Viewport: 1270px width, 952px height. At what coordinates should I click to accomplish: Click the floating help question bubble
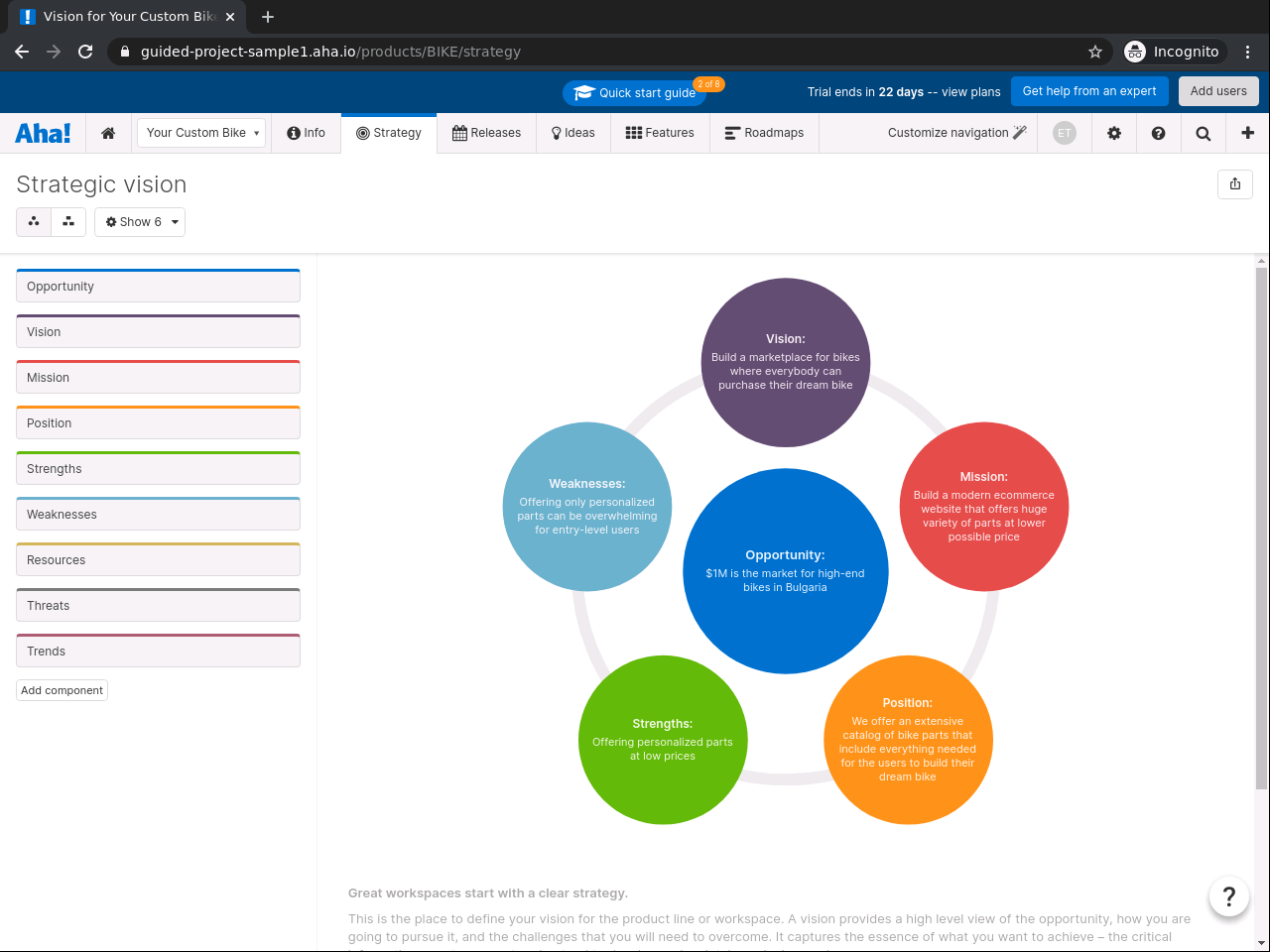click(x=1229, y=896)
